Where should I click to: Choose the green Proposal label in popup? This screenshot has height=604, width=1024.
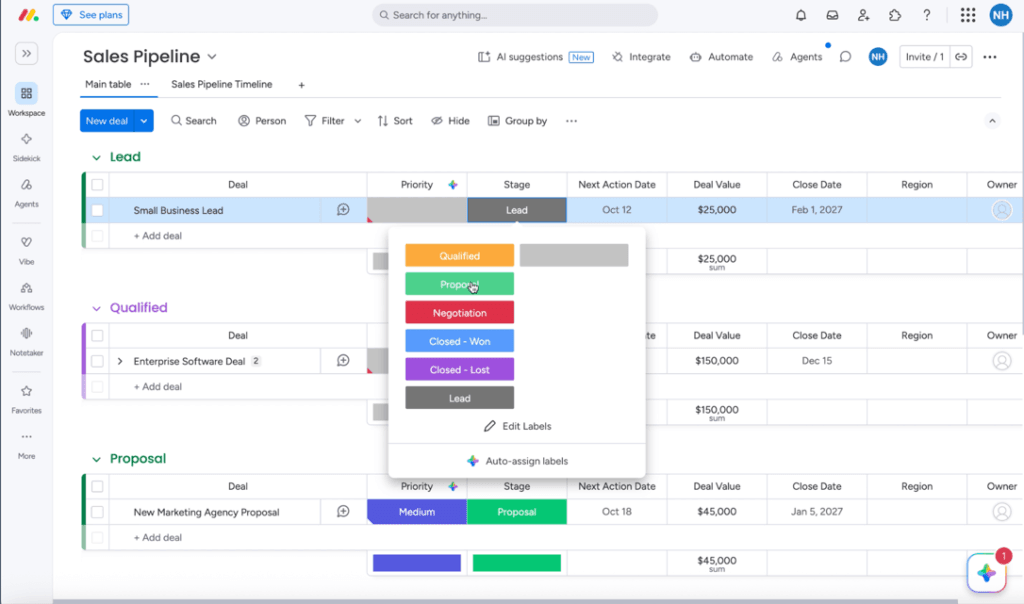pos(459,284)
